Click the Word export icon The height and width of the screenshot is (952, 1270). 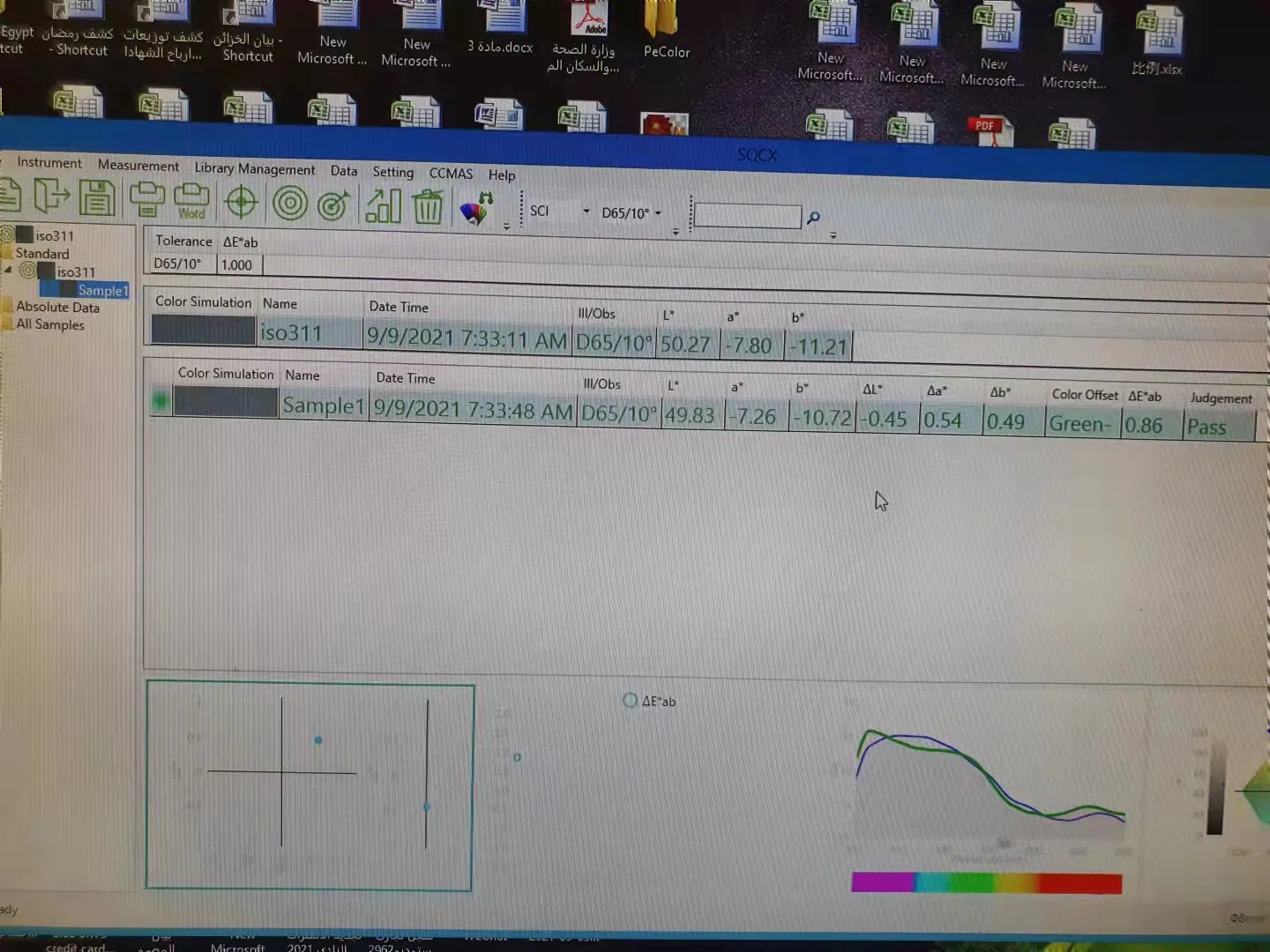190,201
